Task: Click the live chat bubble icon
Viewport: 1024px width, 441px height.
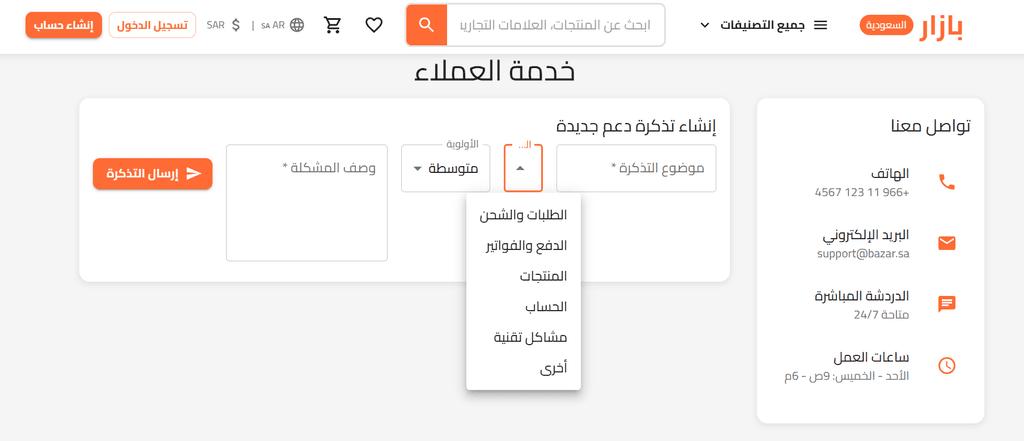Action: pos(946,304)
